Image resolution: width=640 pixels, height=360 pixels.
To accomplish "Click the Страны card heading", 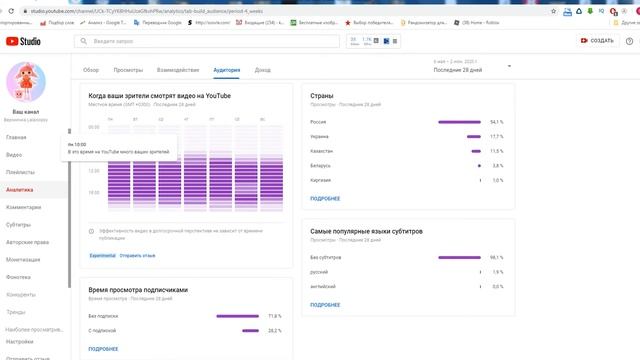I will 322,96.
